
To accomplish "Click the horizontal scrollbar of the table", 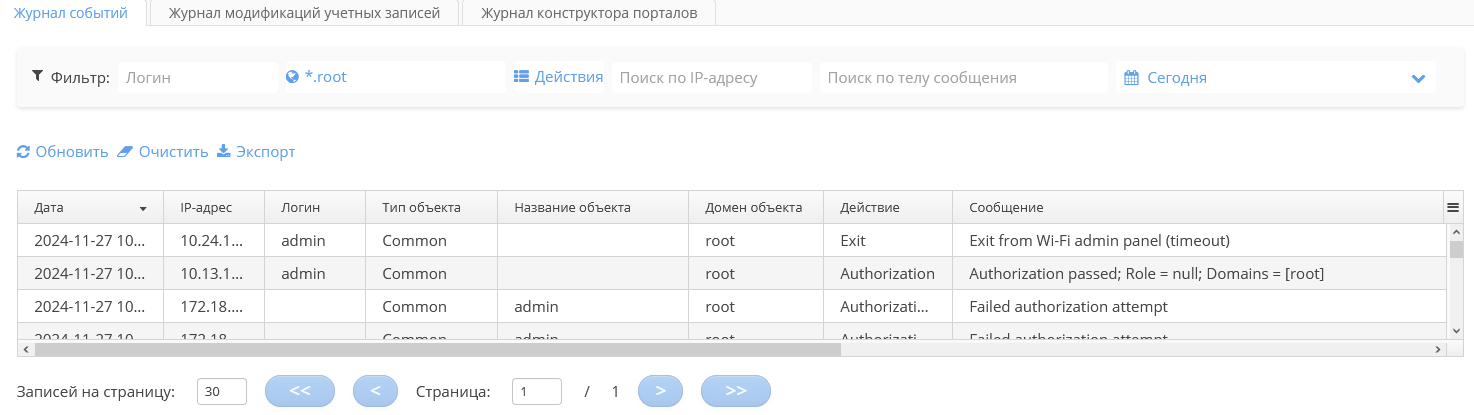I will coord(438,349).
